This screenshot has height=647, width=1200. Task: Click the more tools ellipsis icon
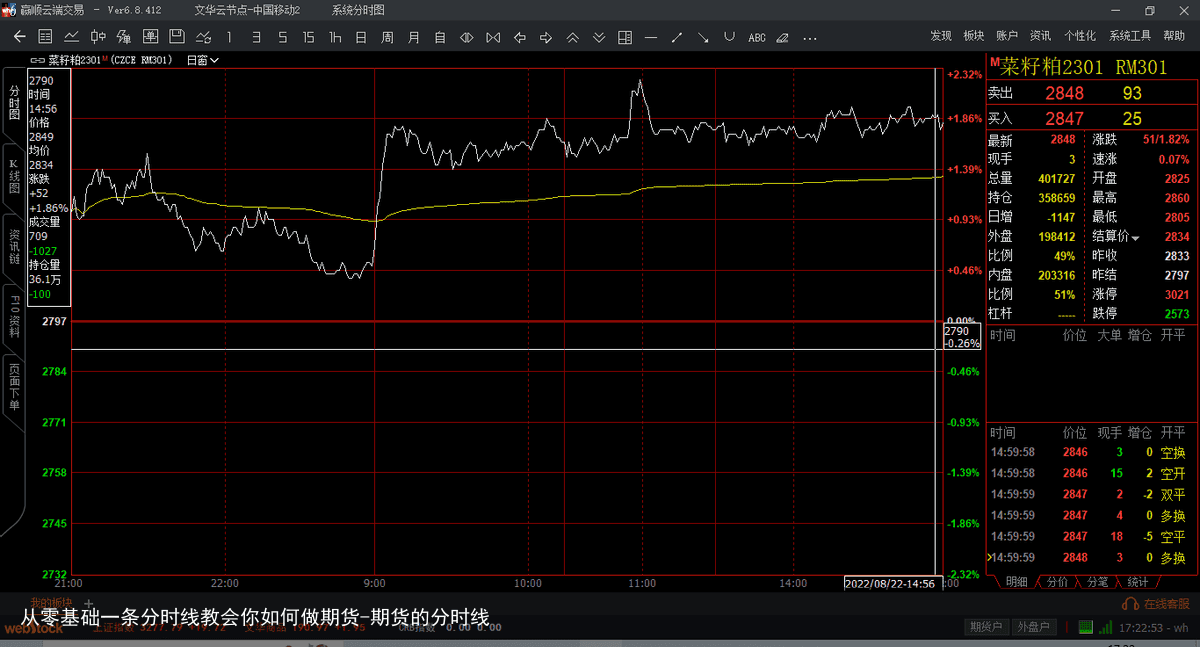point(809,37)
